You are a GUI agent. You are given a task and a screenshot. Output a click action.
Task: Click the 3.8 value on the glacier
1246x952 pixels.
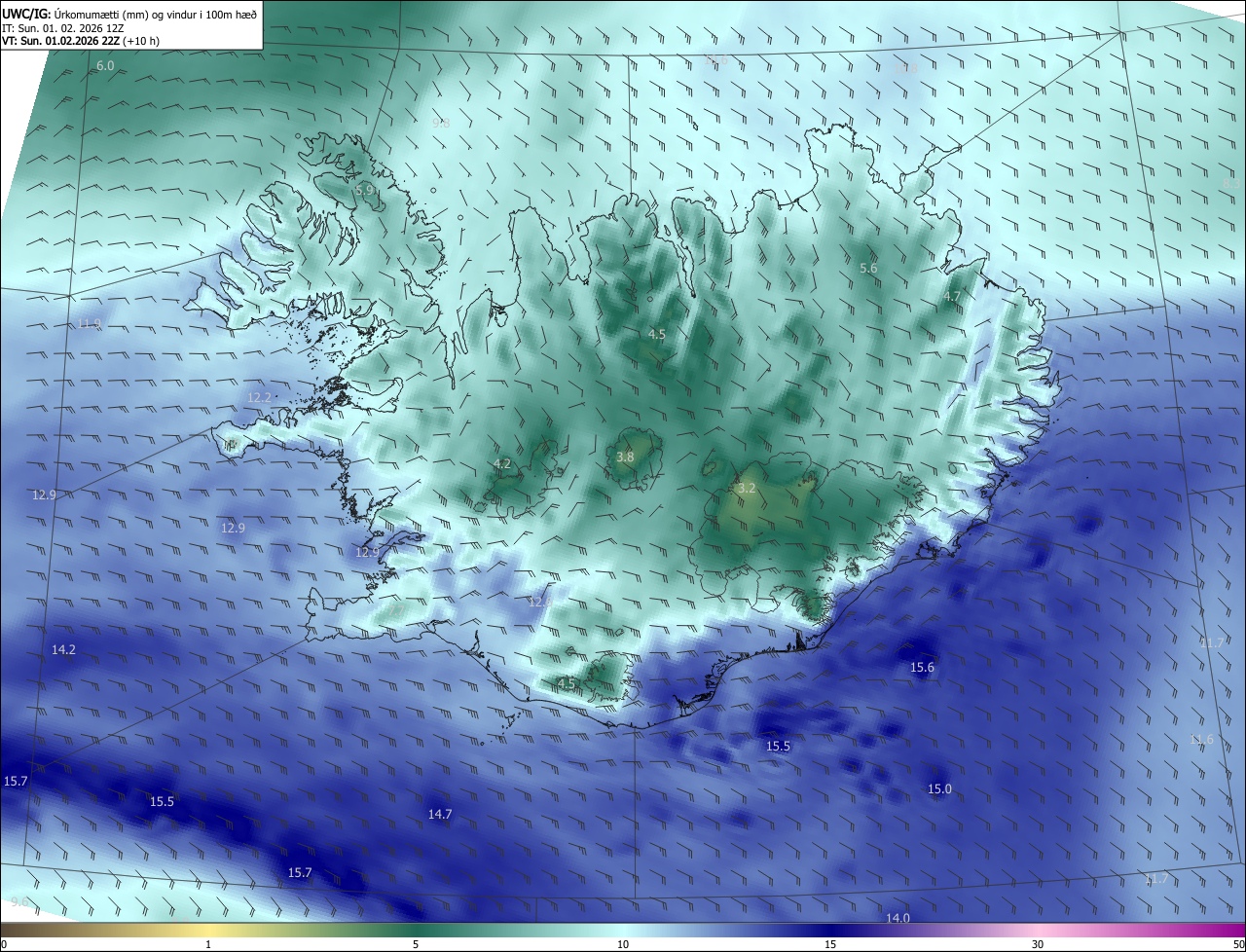tap(626, 457)
